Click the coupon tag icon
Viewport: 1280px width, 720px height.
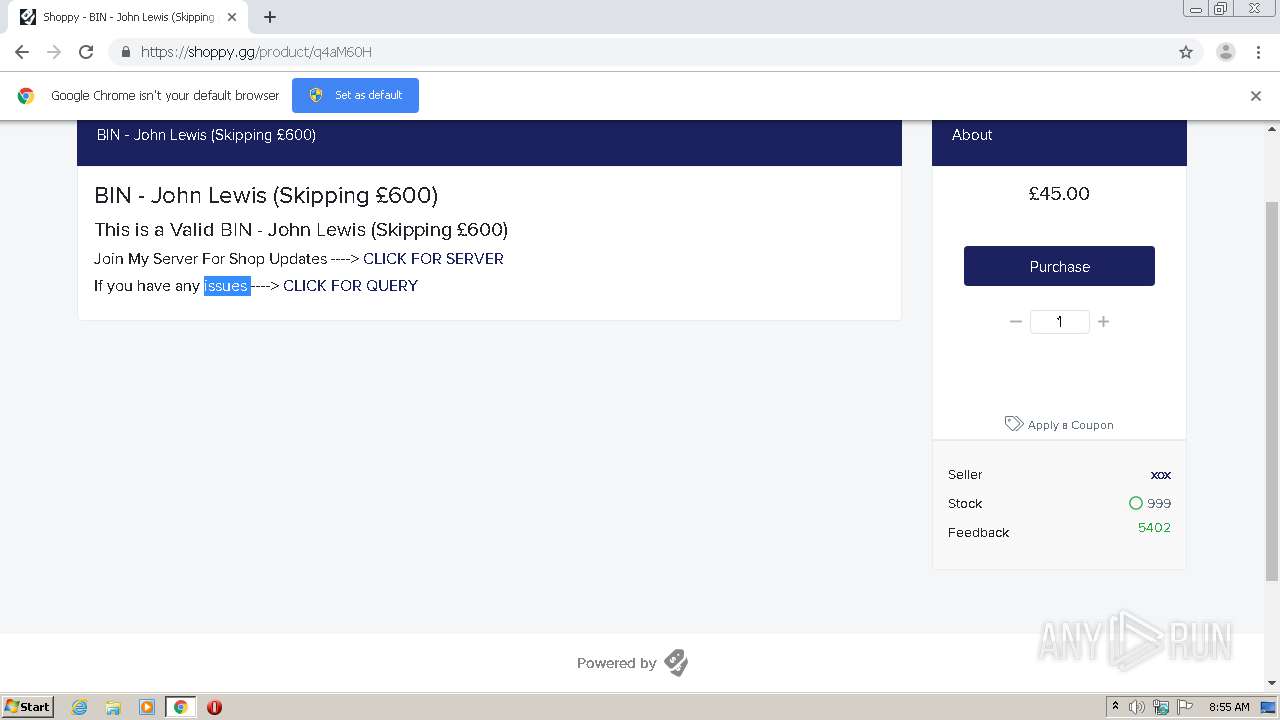pos(1013,424)
